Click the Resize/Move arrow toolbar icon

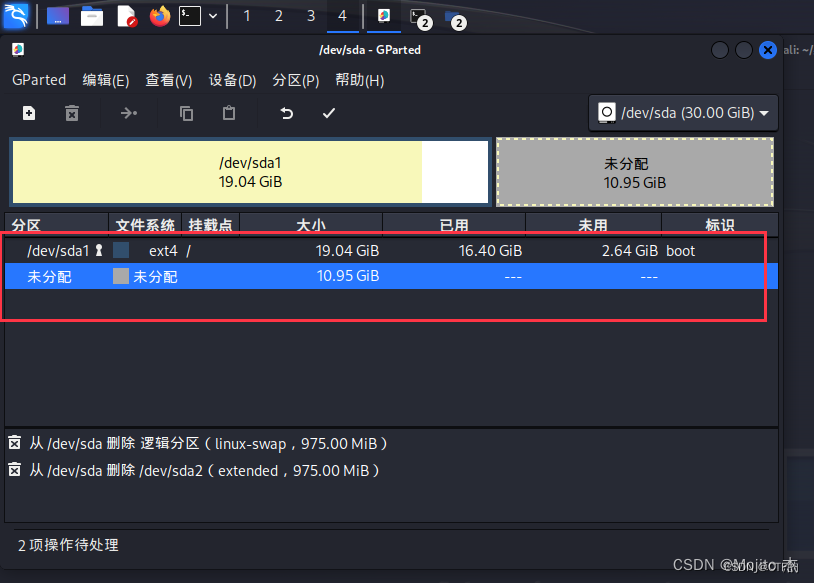coord(129,113)
